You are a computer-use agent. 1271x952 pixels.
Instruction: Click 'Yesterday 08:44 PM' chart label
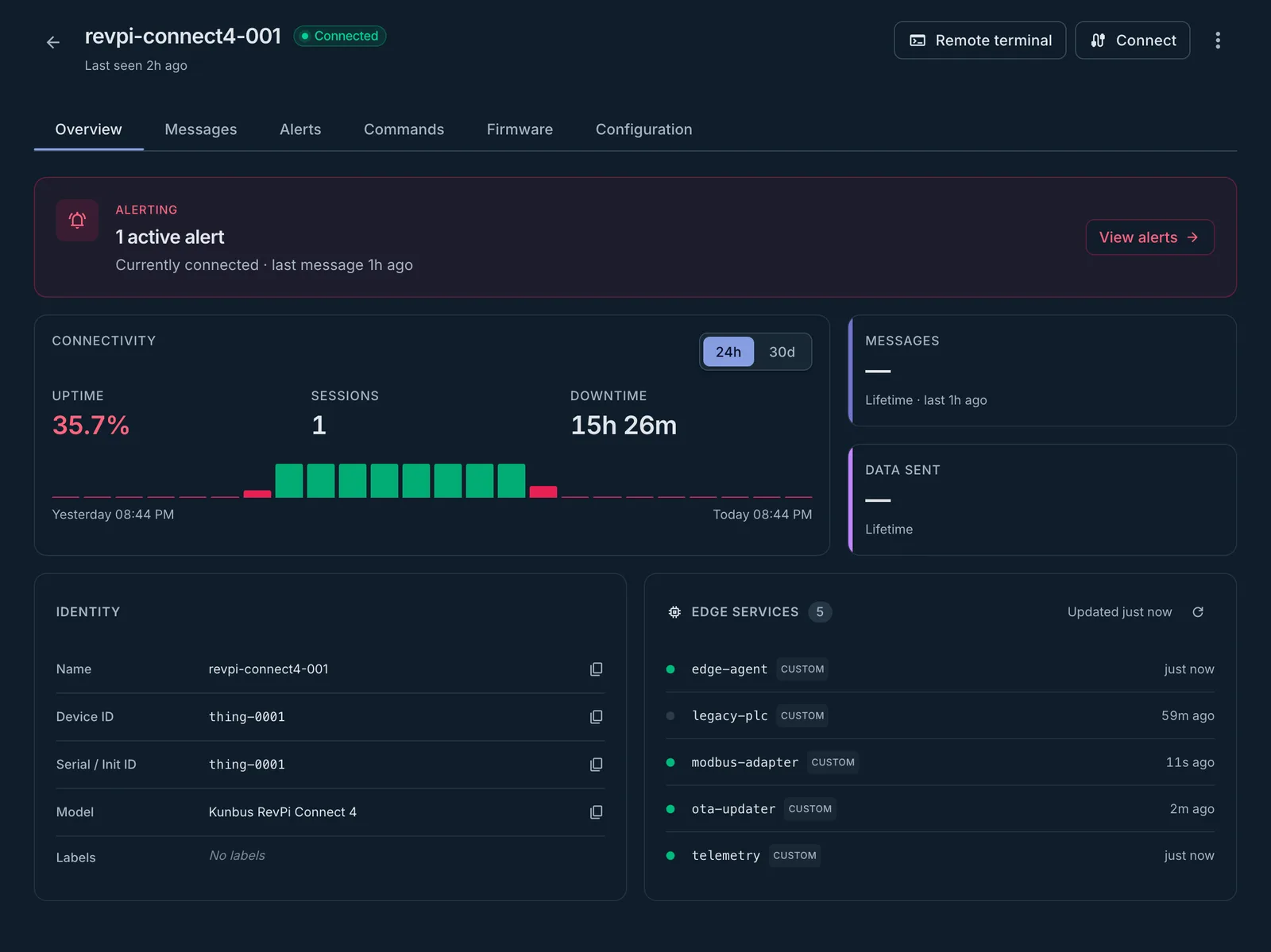coord(113,515)
